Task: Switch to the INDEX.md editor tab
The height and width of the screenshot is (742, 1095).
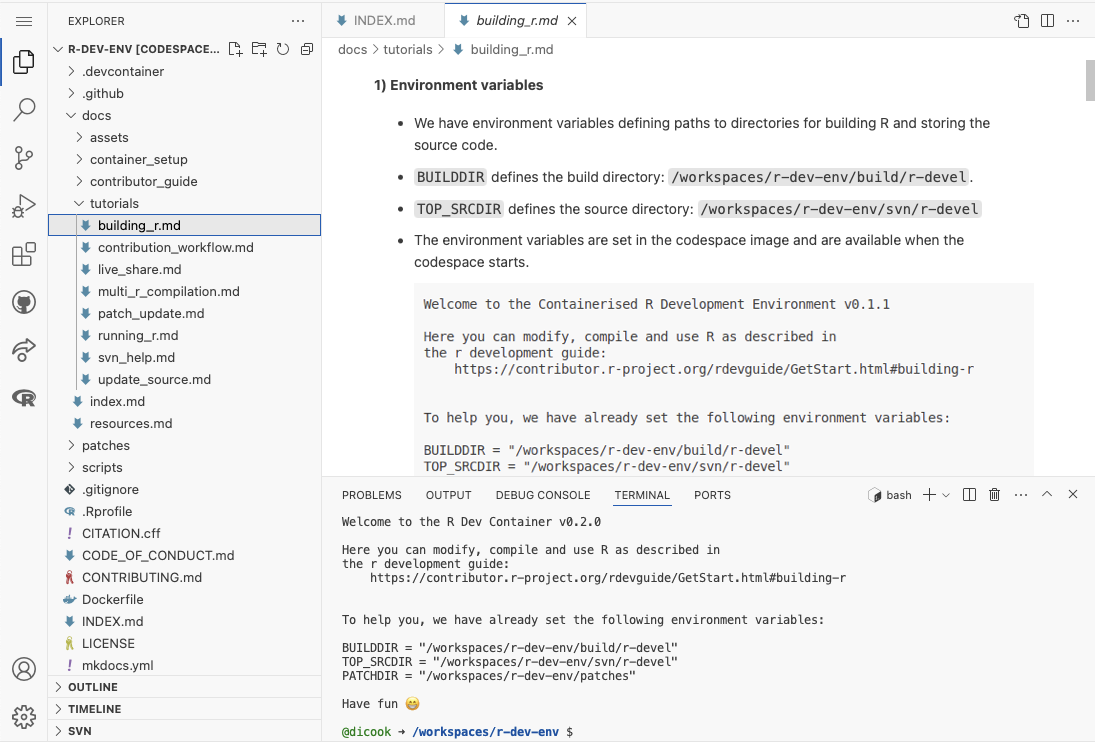Action: [x=383, y=21]
